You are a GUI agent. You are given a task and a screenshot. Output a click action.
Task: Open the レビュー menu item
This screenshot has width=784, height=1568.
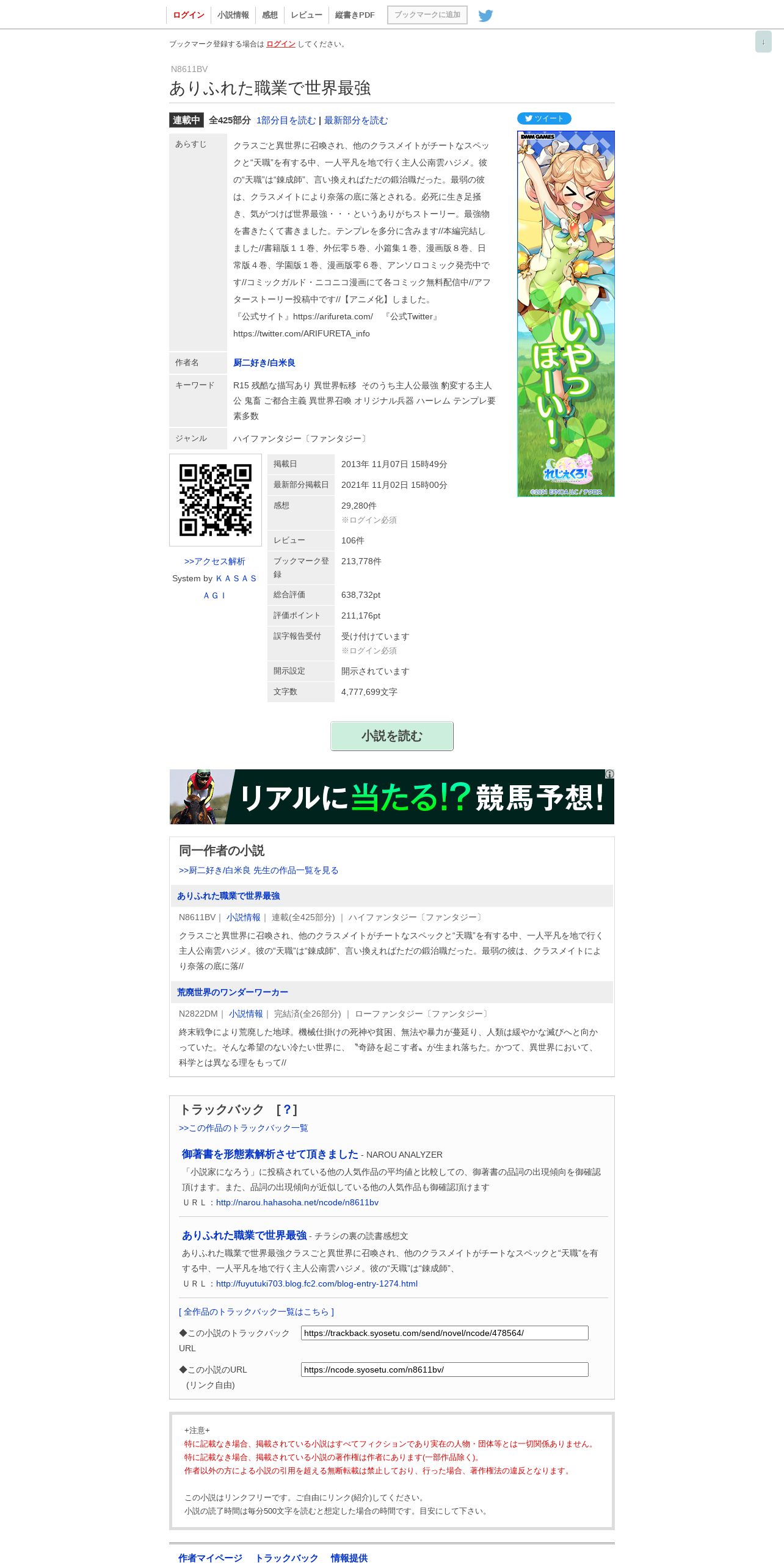click(x=307, y=15)
